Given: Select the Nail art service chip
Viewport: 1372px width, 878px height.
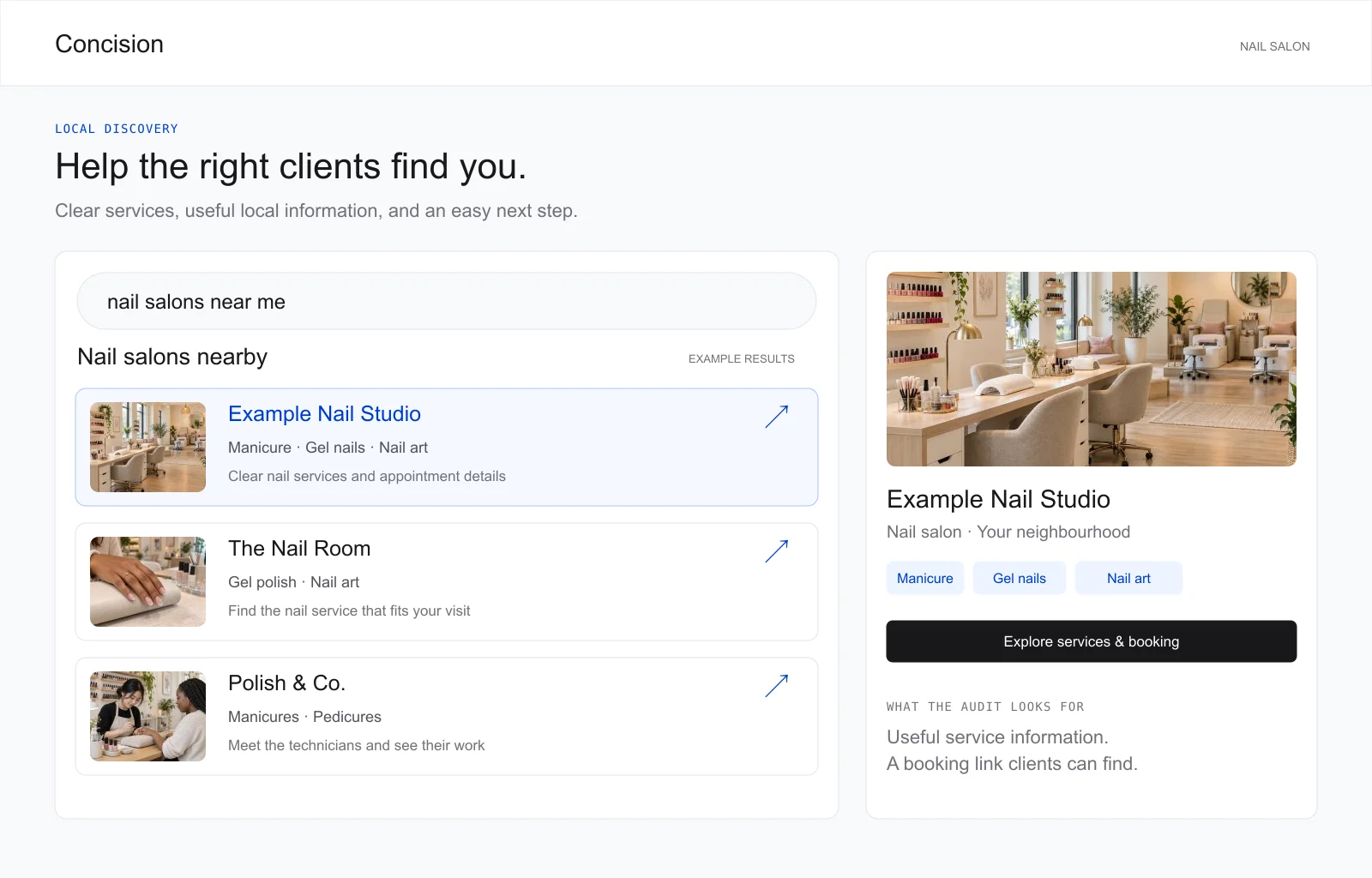Looking at the screenshot, I should click(1128, 578).
